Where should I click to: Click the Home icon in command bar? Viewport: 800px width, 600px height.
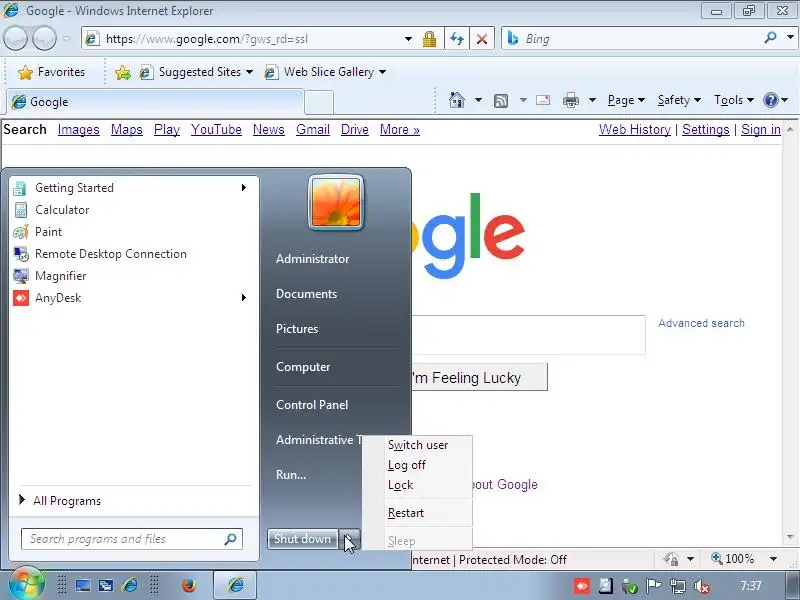click(457, 100)
